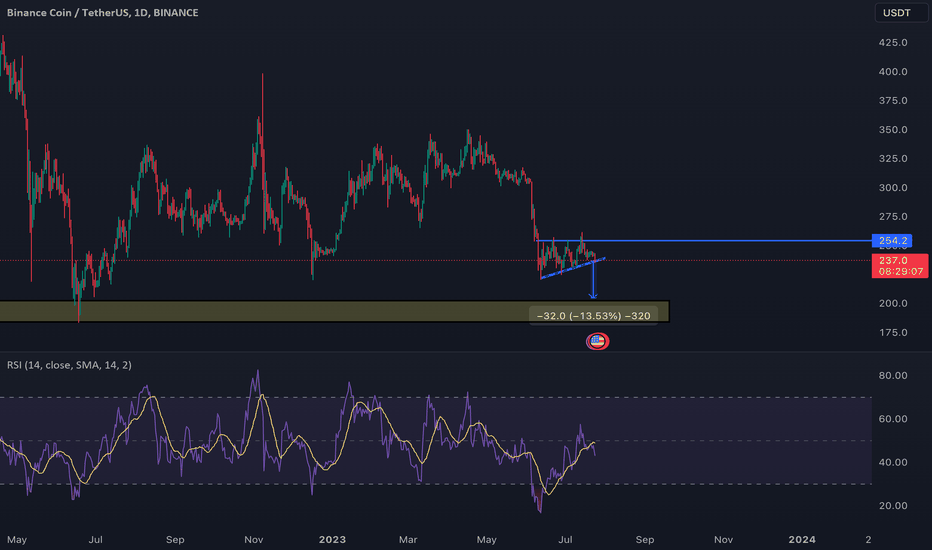Click the 350.0 price scale value
932x550 pixels.
893,130
